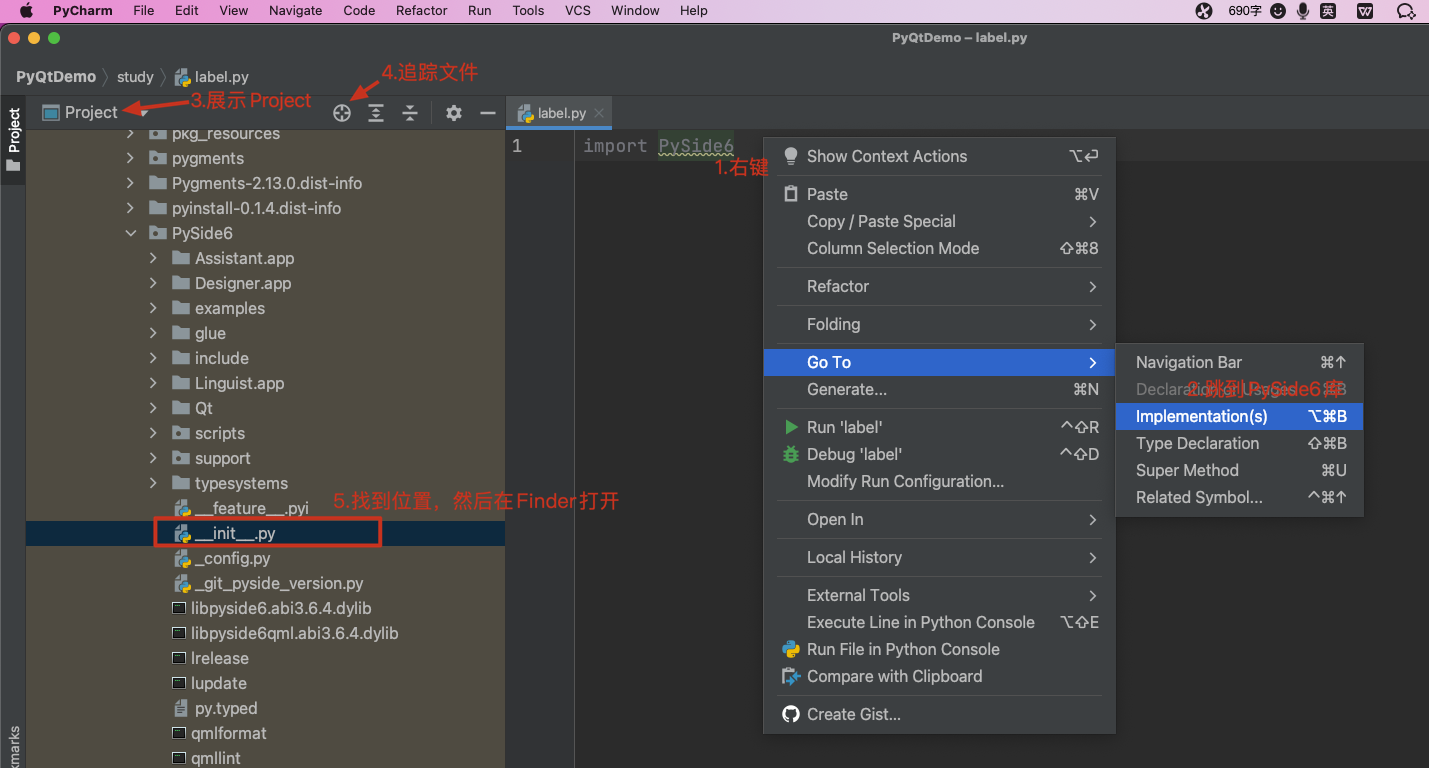This screenshot has height=768, width=1429.
Task: Click the Python icon on __init__.py
Action: 182,534
